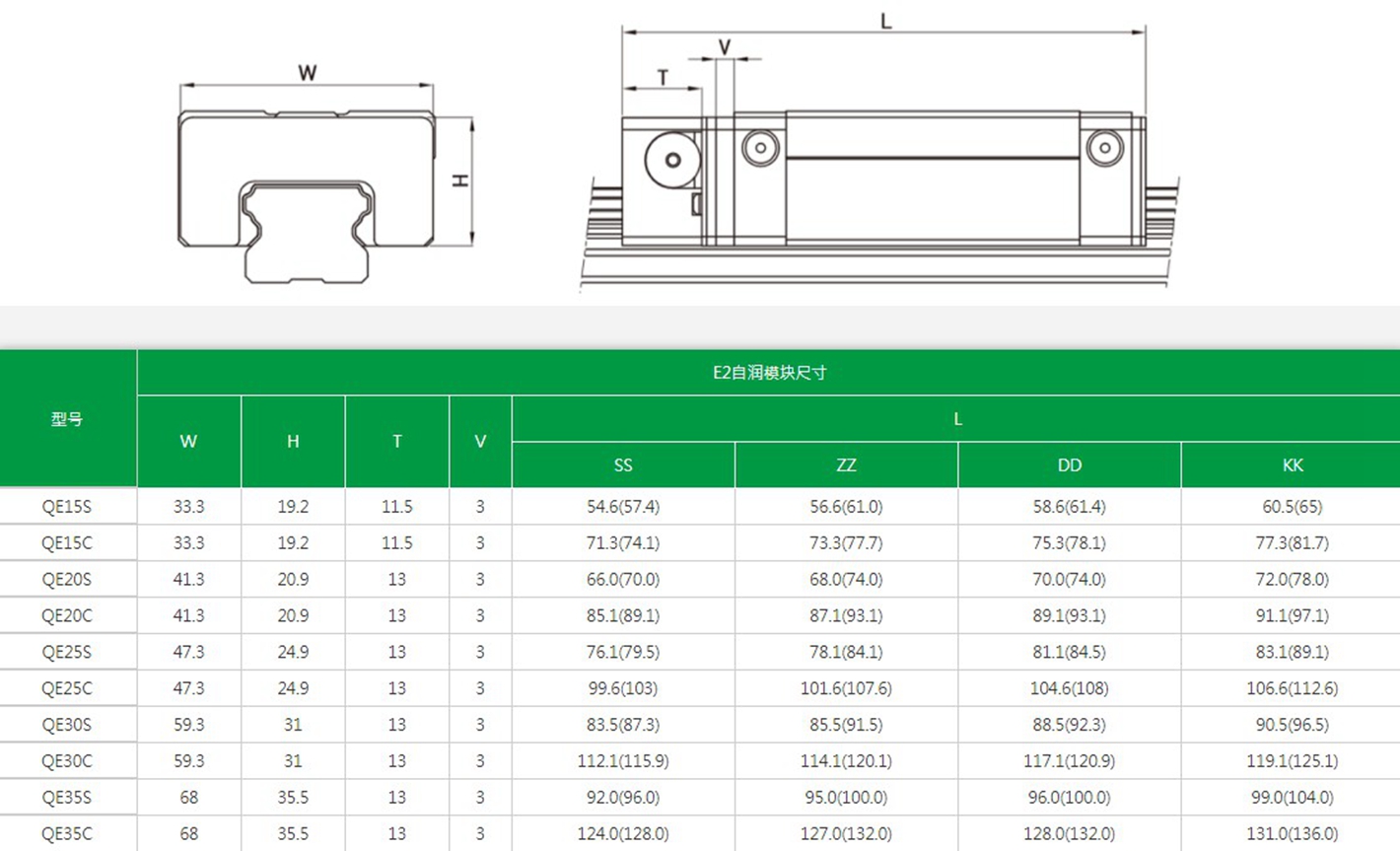The image size is (1400, 851).
Task: Click the W dimension label above the cross-section
Action: (x=307, y=73)
